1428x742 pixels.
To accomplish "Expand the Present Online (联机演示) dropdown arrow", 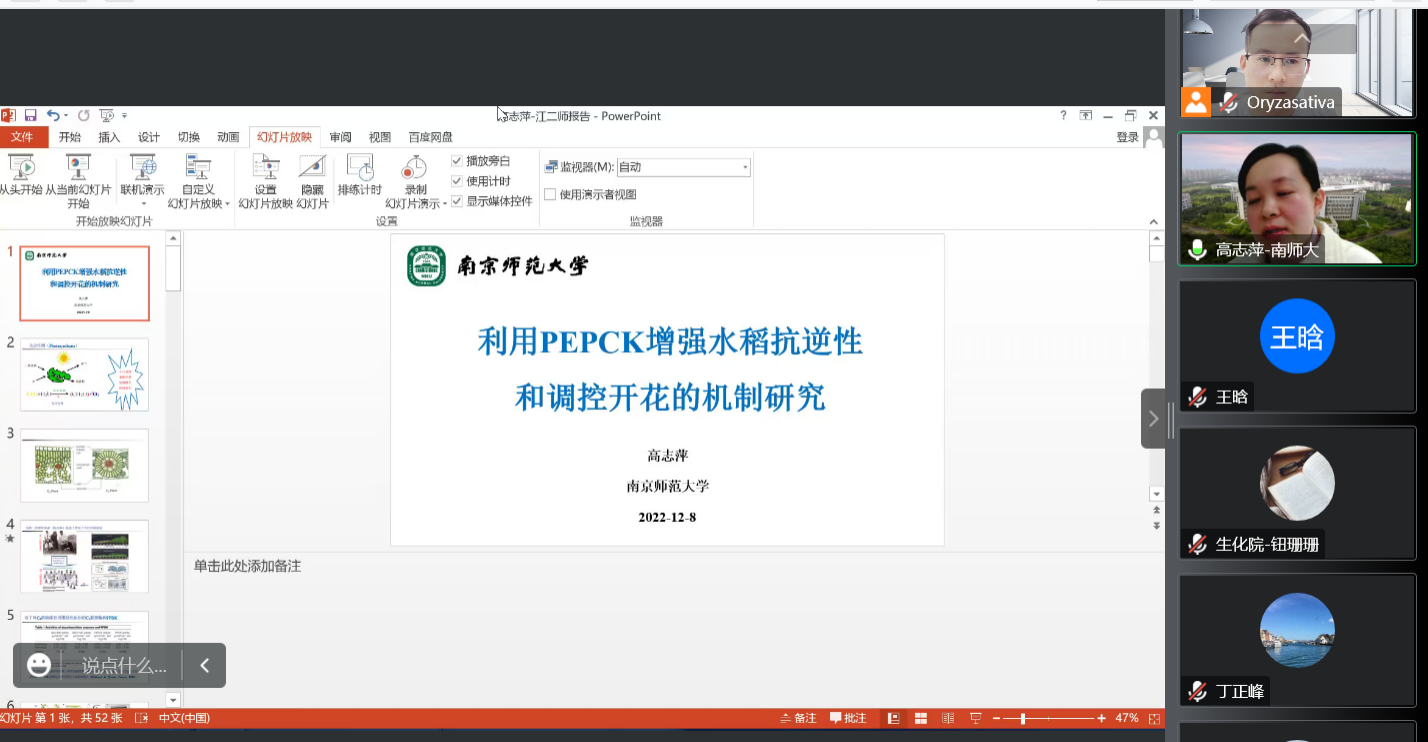I will click(x=143, y=204).
